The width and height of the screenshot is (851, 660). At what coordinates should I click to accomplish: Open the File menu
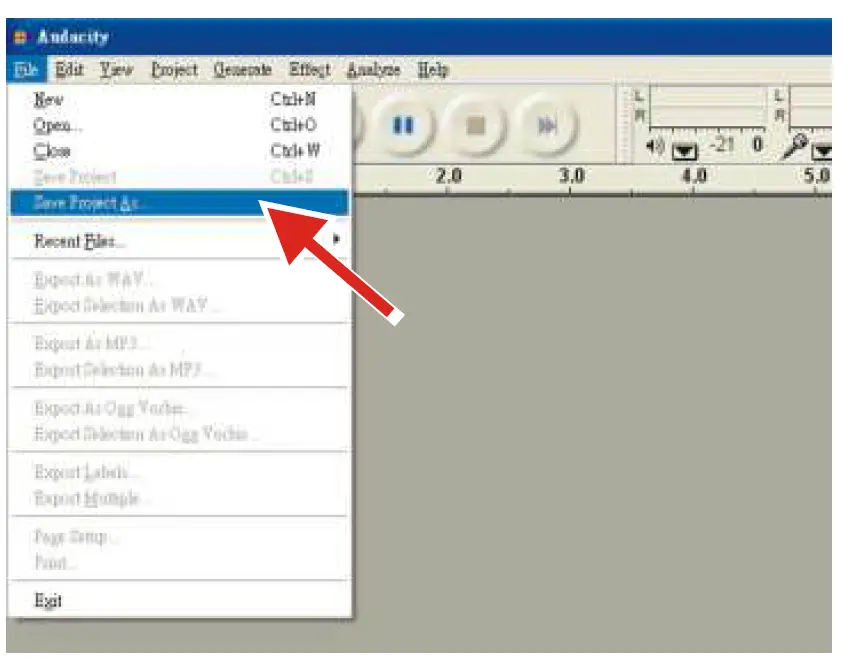click(x=26, y=69)
